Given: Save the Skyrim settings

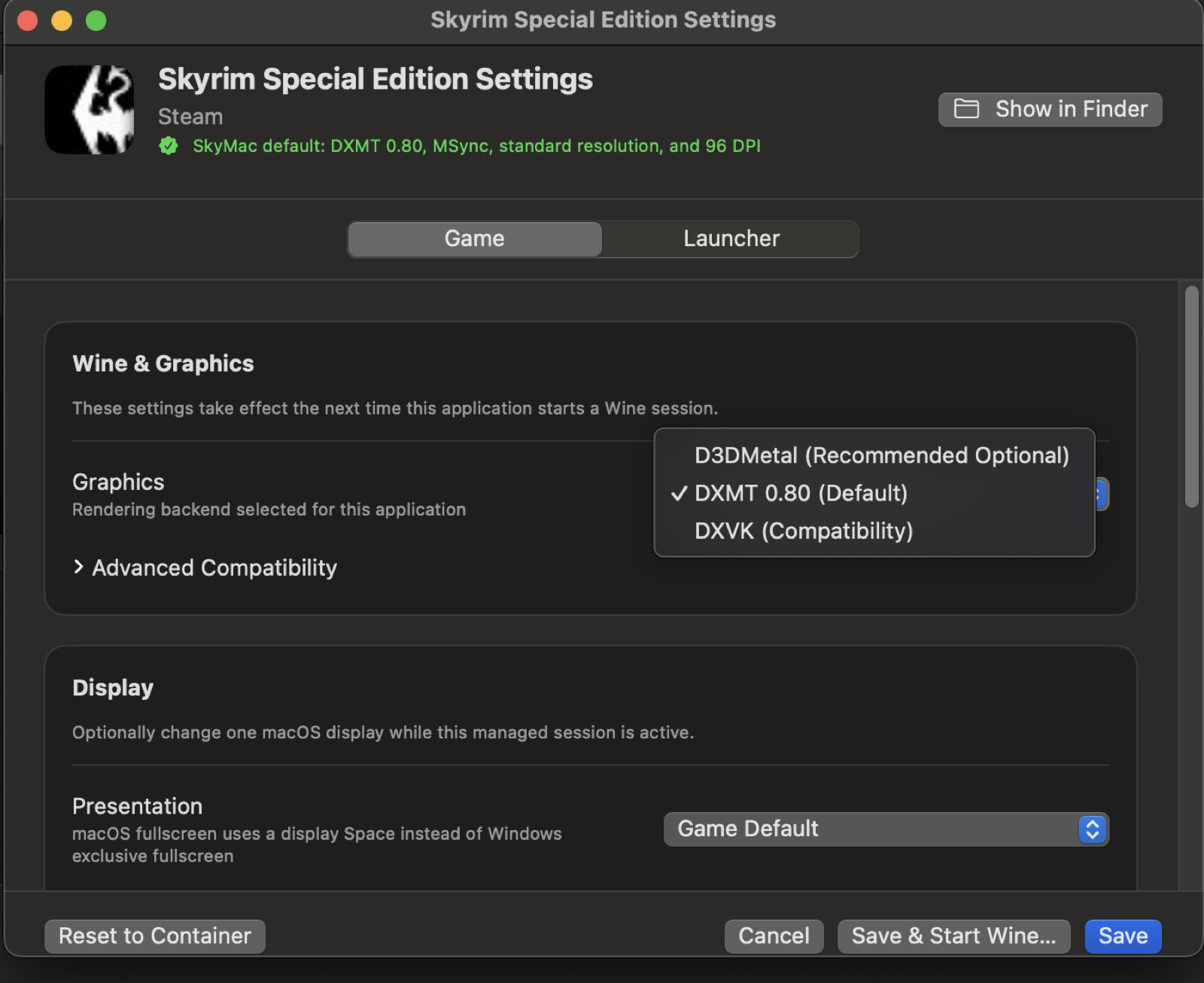Looking at the screenshot, I should [x=1123, y=936].
